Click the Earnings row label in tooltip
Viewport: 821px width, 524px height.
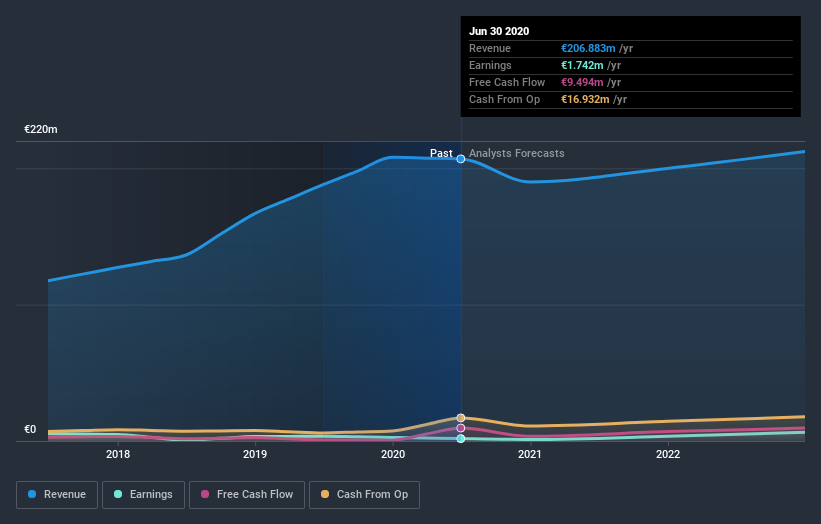(490, 65)
